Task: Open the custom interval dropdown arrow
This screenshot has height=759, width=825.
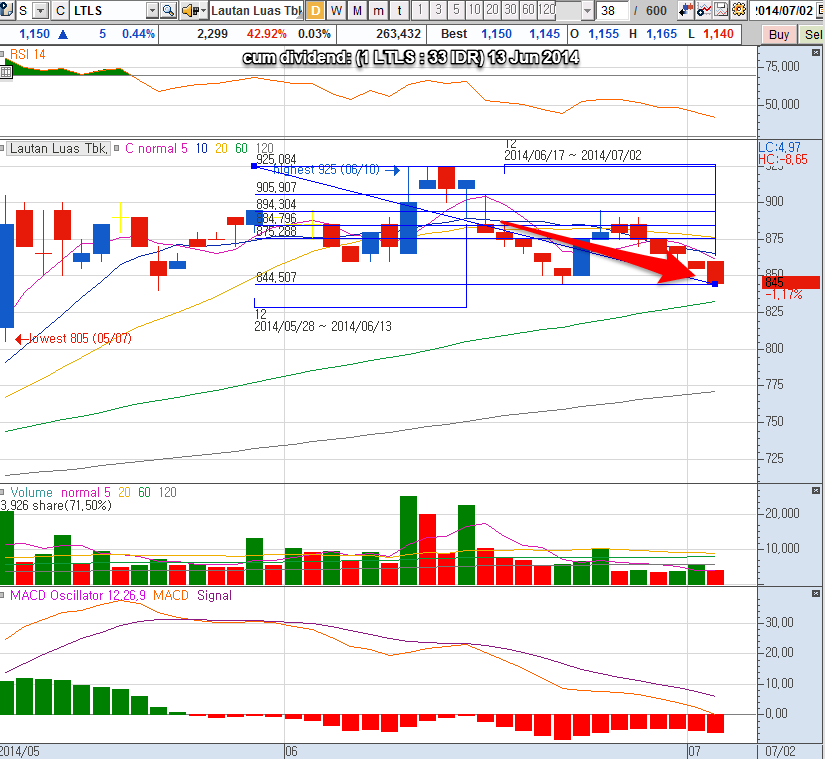Action: tap(588, 11)
